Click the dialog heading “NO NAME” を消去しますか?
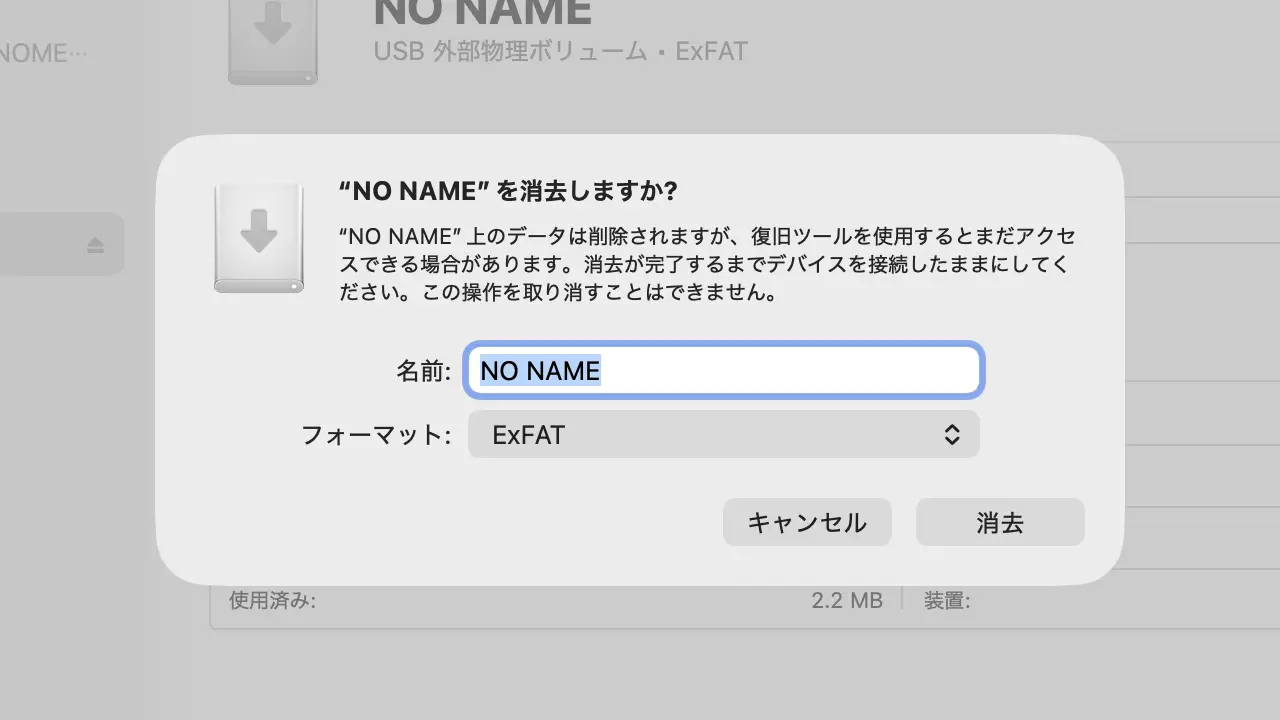 tap(509, 190)
